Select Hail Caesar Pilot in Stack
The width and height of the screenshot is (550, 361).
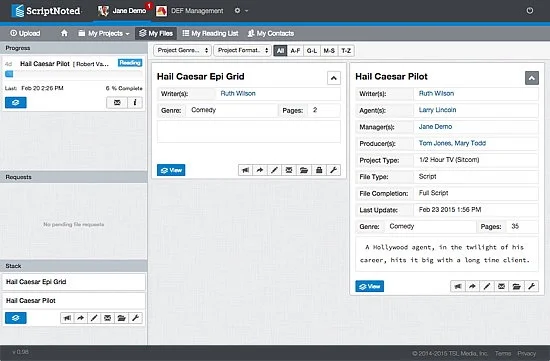(x=74, y=301)
